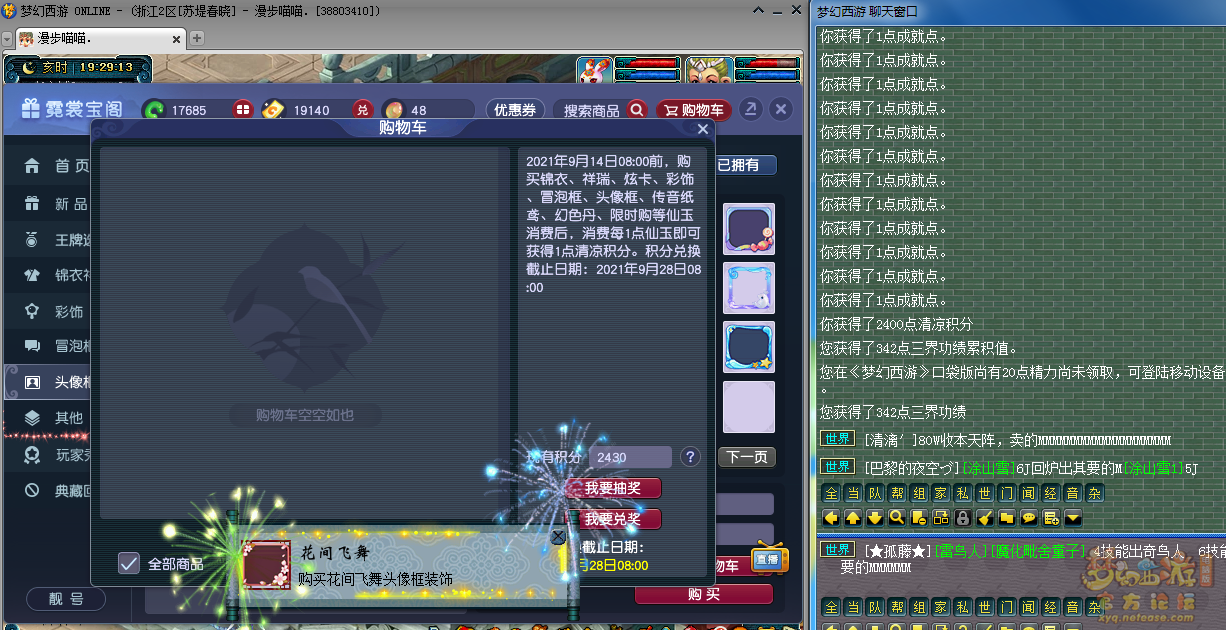Open the points help question mark
Image resolution: width=1226 pixels, height=630 pixels.
click(690, 457)
